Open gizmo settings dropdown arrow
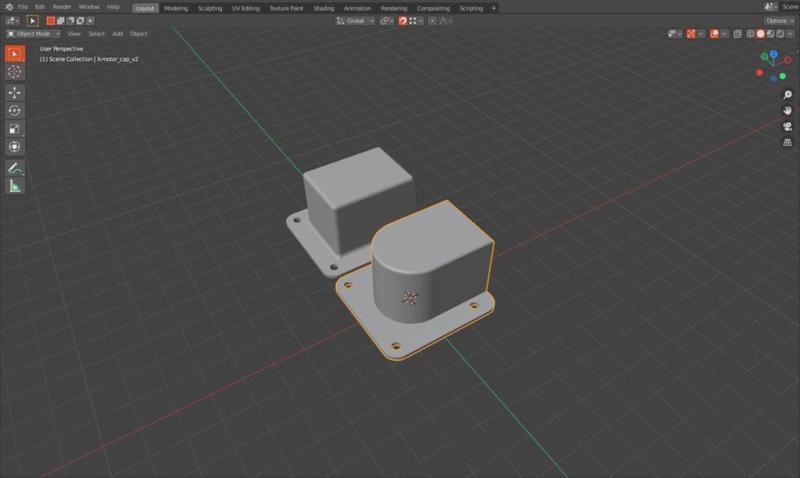The image size is (800, 478). point(702,34)
